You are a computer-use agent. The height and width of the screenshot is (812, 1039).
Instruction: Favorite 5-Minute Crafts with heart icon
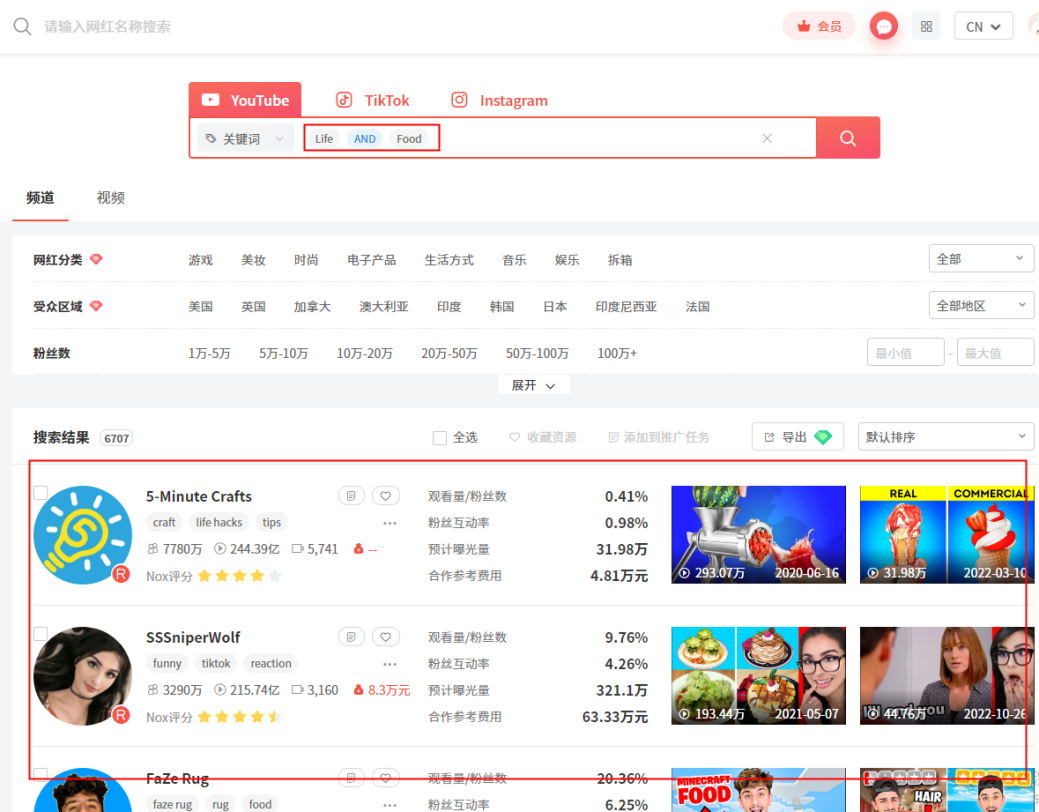[x=386, y=495]
